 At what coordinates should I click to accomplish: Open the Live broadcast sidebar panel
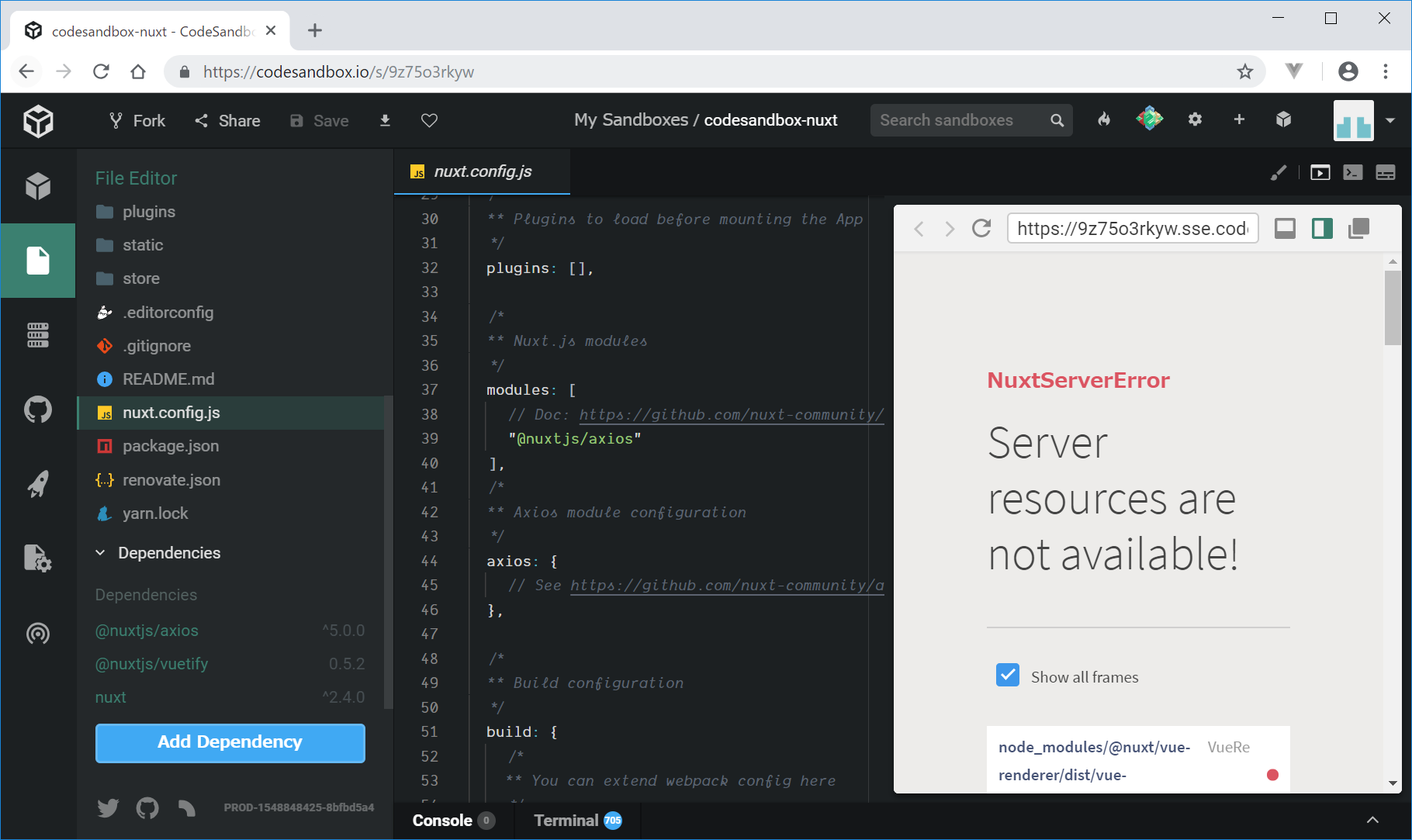click(37, 634)
